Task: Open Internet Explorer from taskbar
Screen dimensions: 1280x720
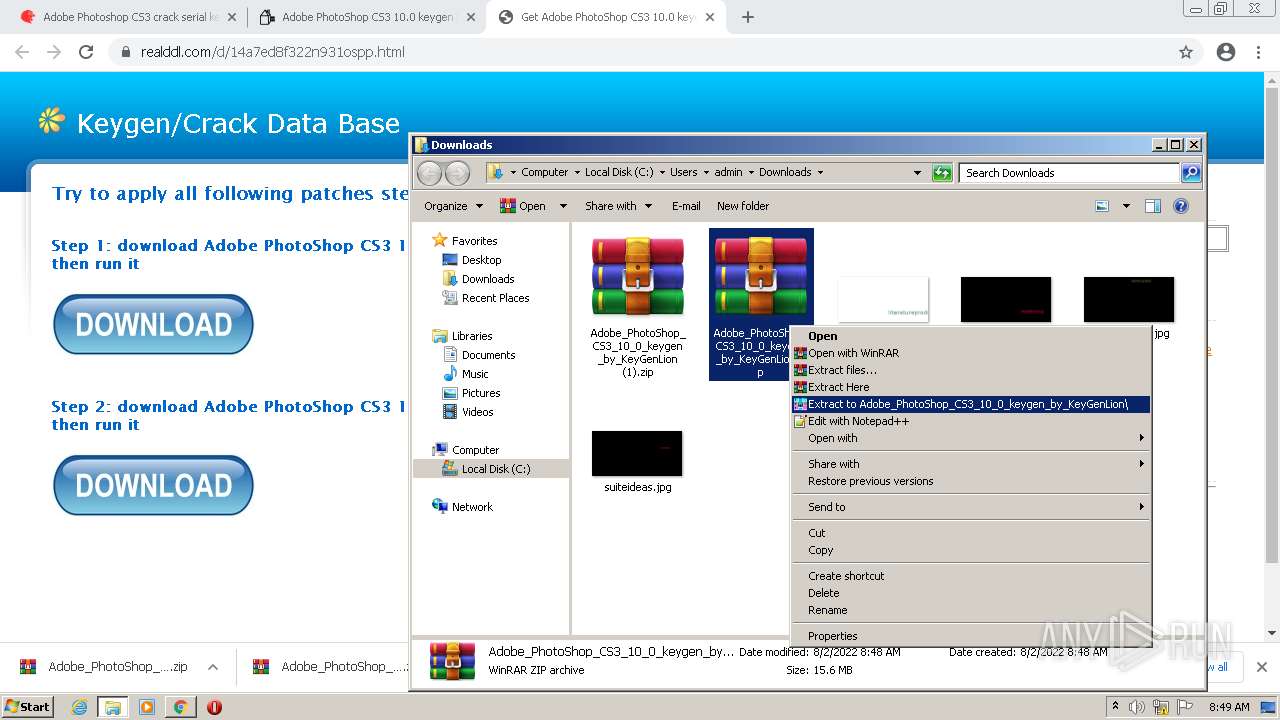Action: [80, 707]
